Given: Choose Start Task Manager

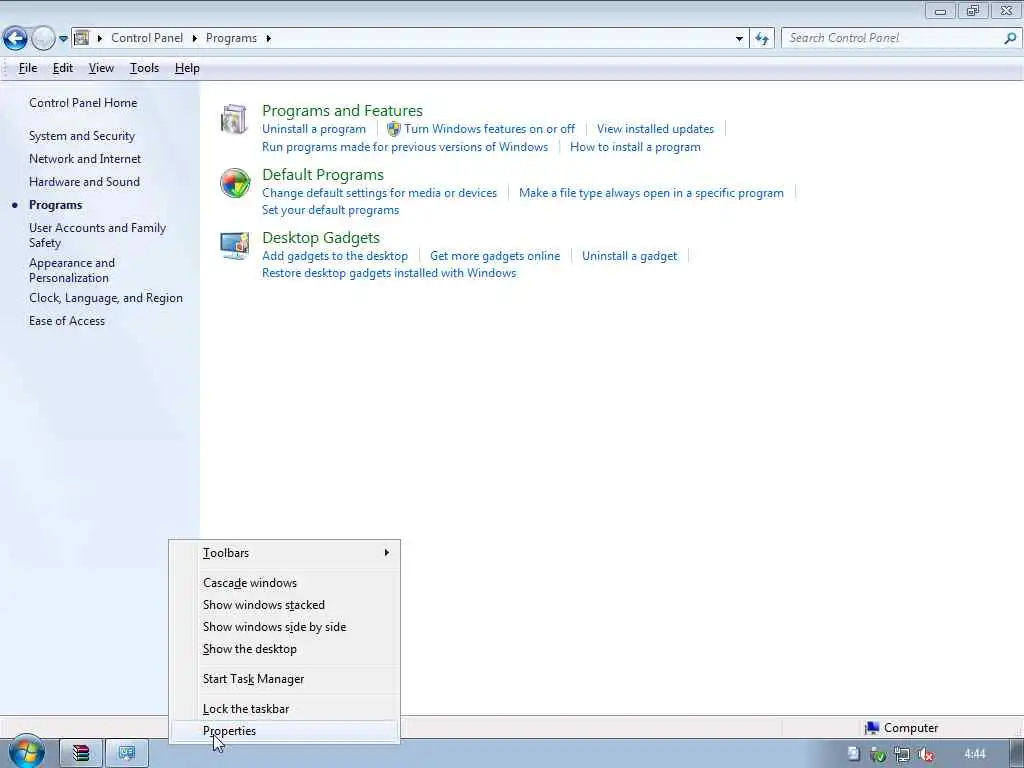Looking at the screenshot, I should (285, 679).
